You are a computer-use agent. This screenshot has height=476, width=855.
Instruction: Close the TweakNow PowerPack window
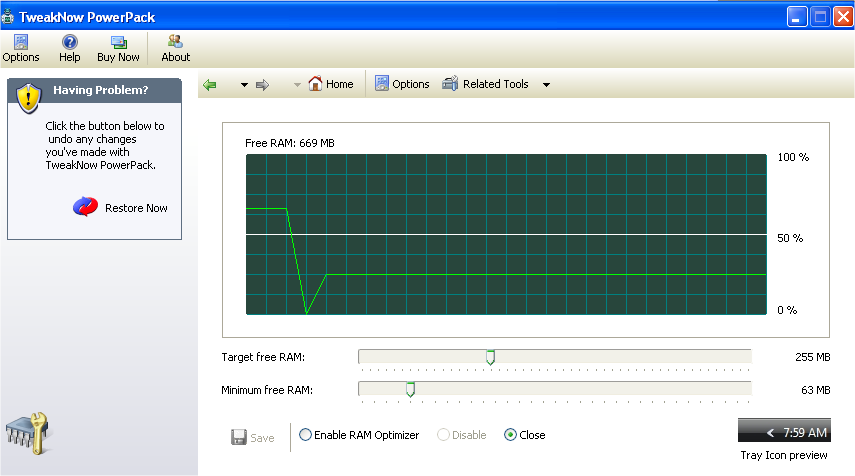coord(843,17)
